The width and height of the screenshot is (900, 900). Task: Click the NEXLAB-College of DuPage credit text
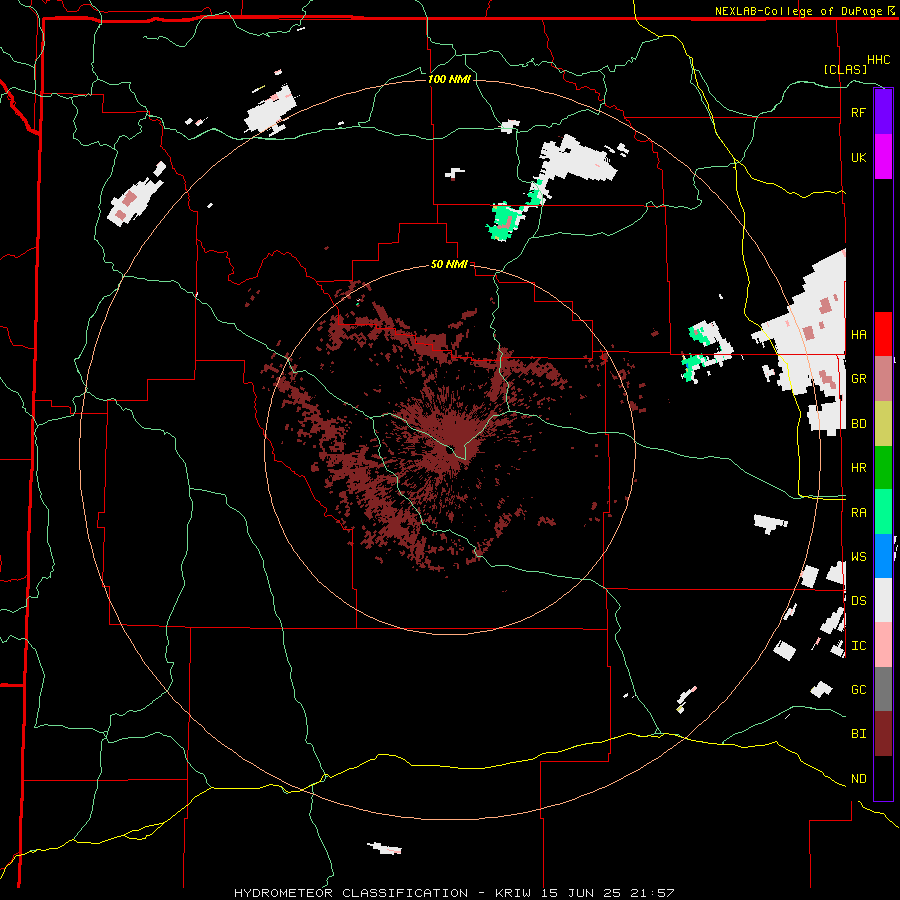coord(798,11)
